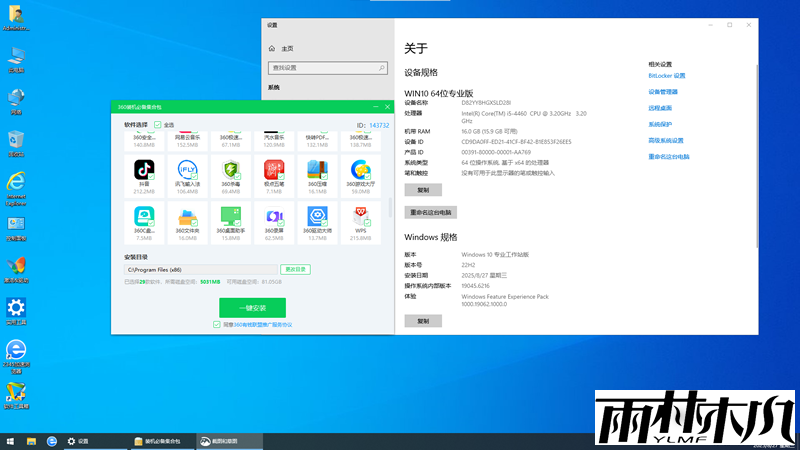
Task: Open the blue 重命名这台电脑 link
Action: [669, 157]
